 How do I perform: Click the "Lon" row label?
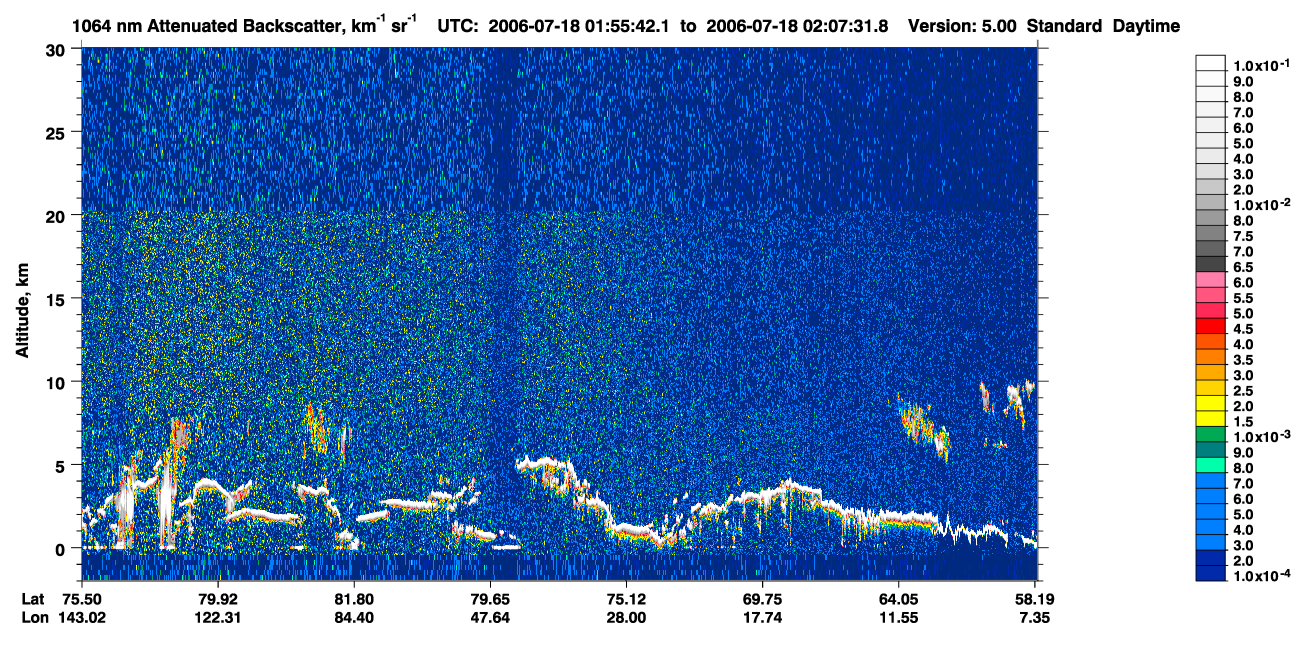point(35,618)
